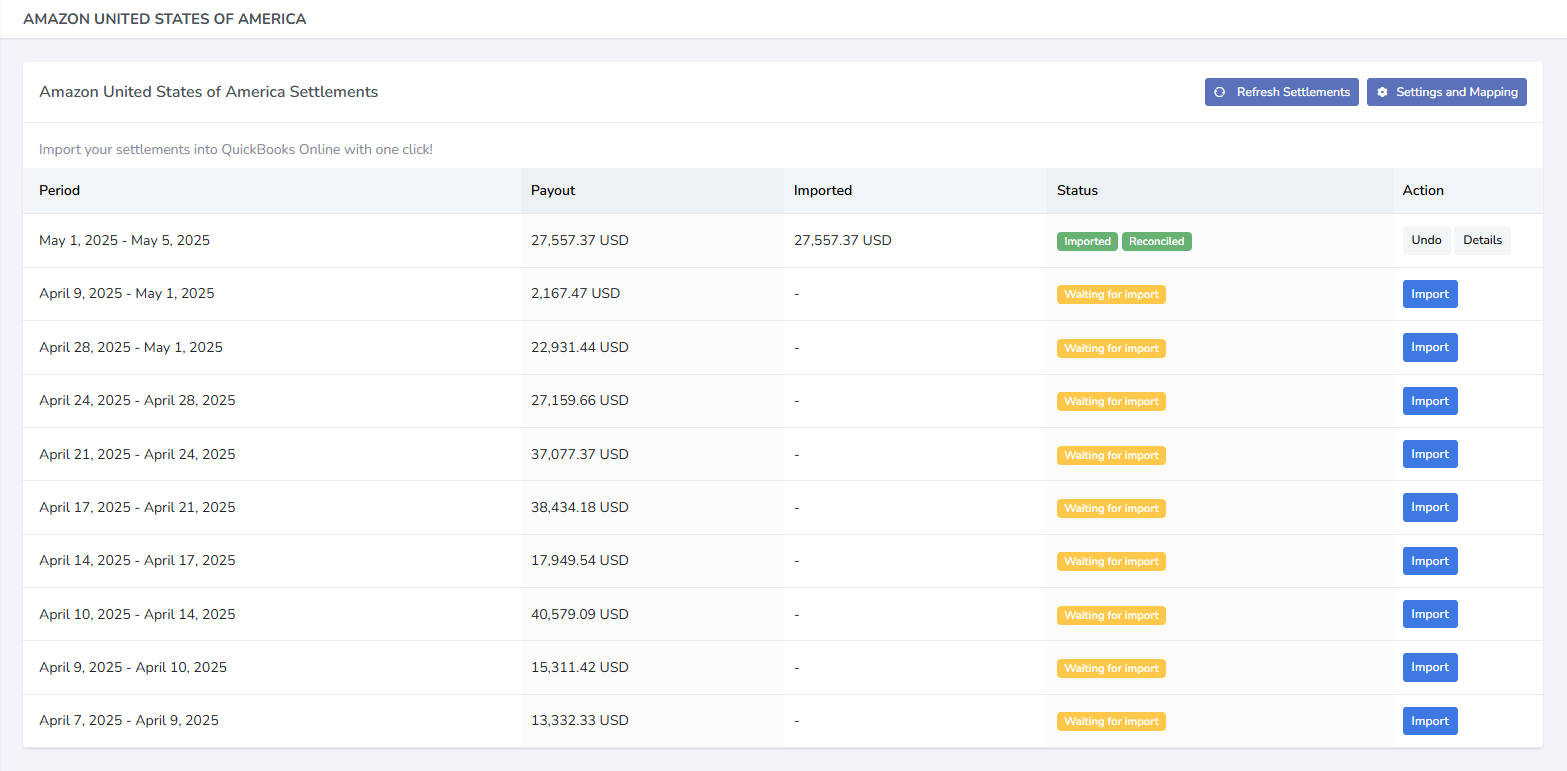Select period April 14, 2025 - April 17, 2025
1567x771 pixels.
137,560
